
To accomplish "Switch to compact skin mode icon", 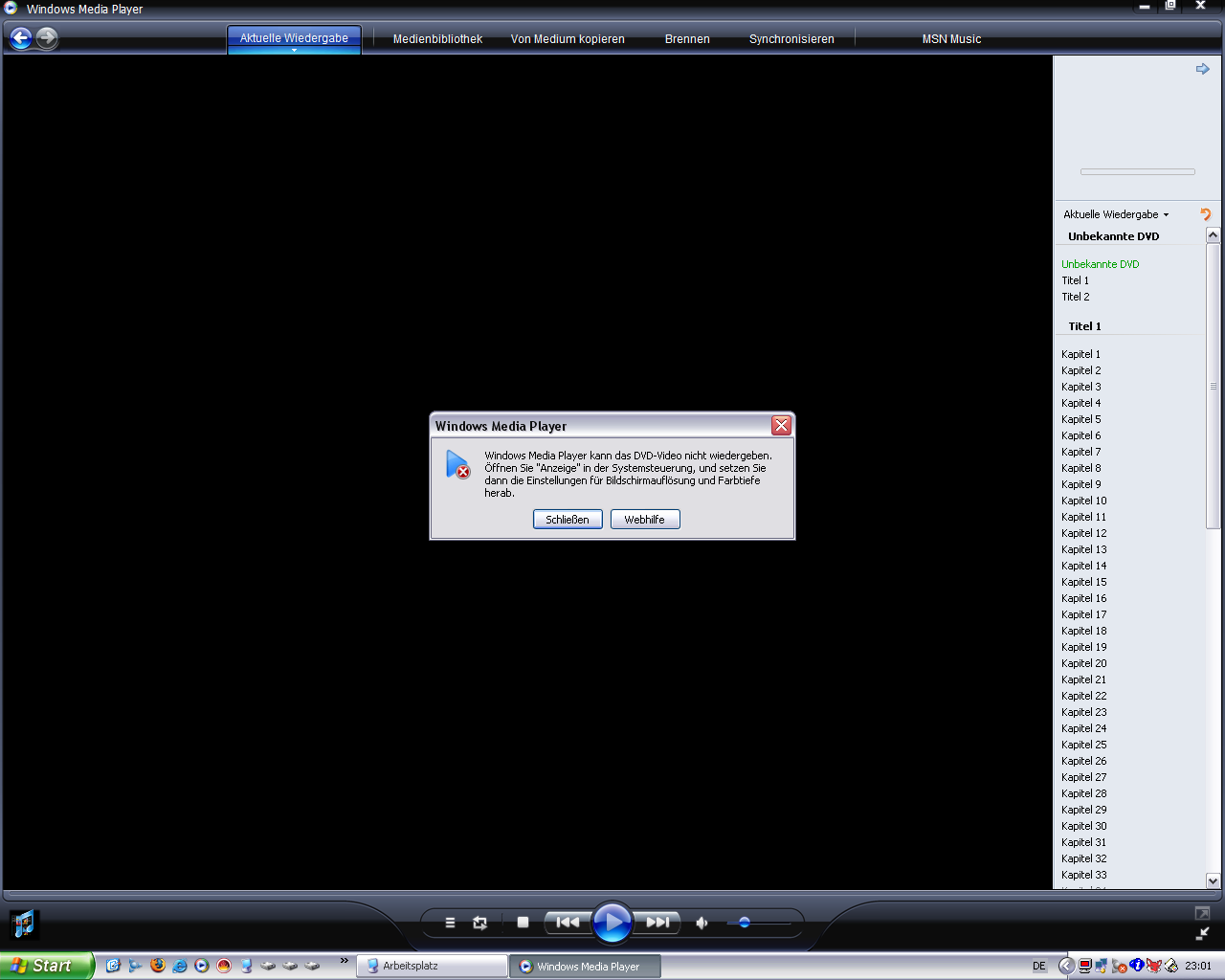I will point(1203,933).
